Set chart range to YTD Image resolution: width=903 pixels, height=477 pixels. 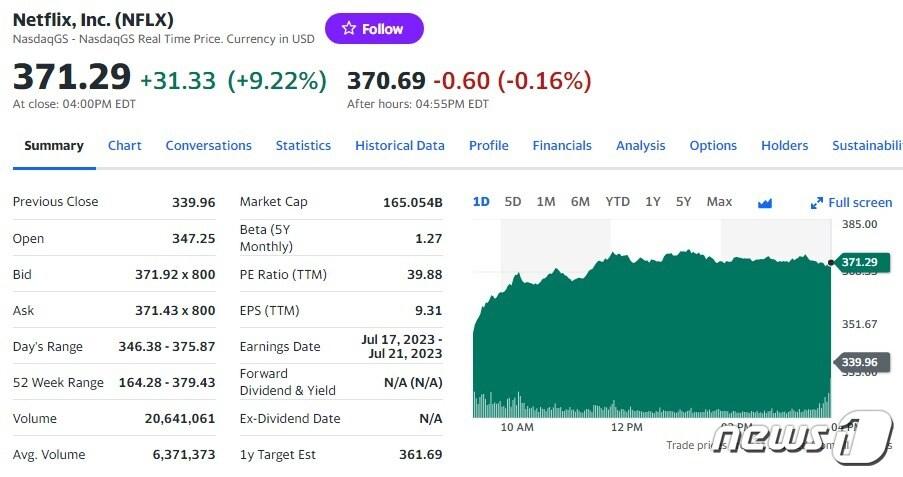click(x=618, y=202)
